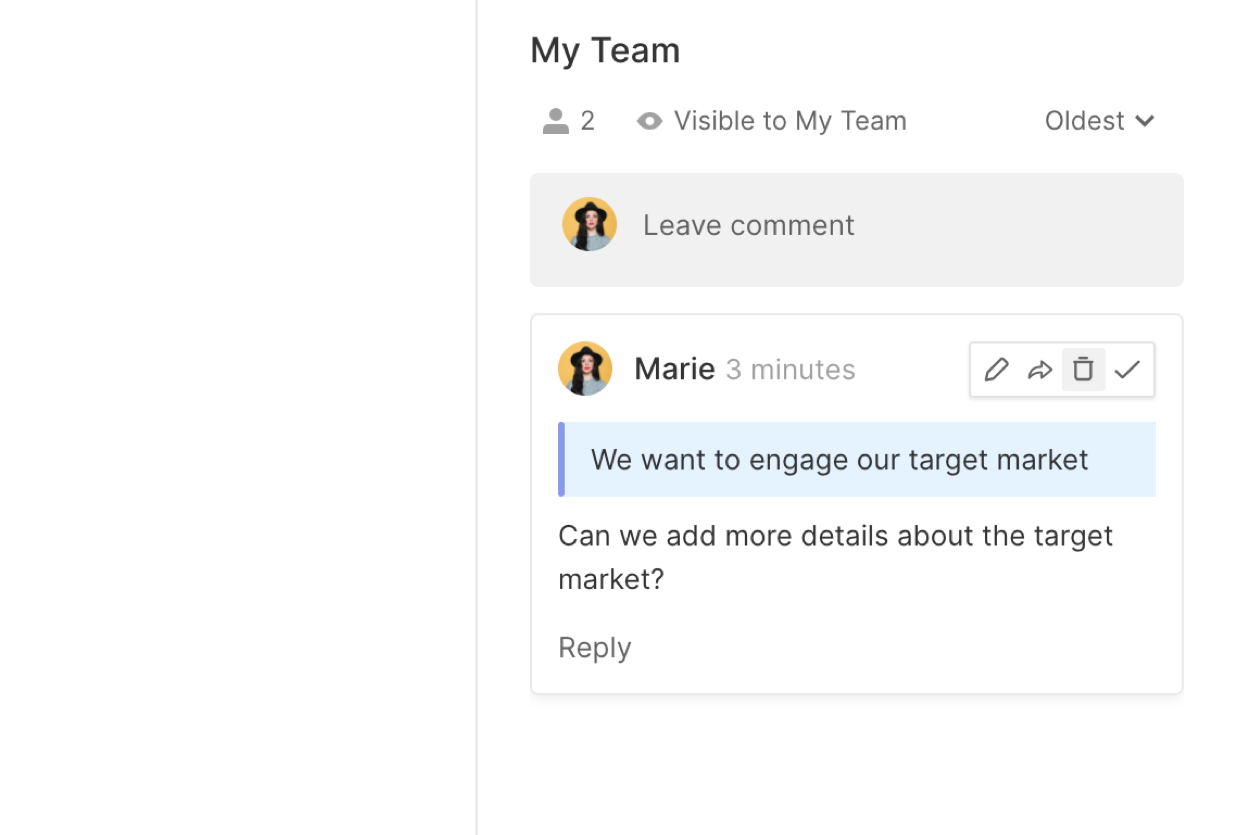Click the author name Marie

click(x=674, y=369)
